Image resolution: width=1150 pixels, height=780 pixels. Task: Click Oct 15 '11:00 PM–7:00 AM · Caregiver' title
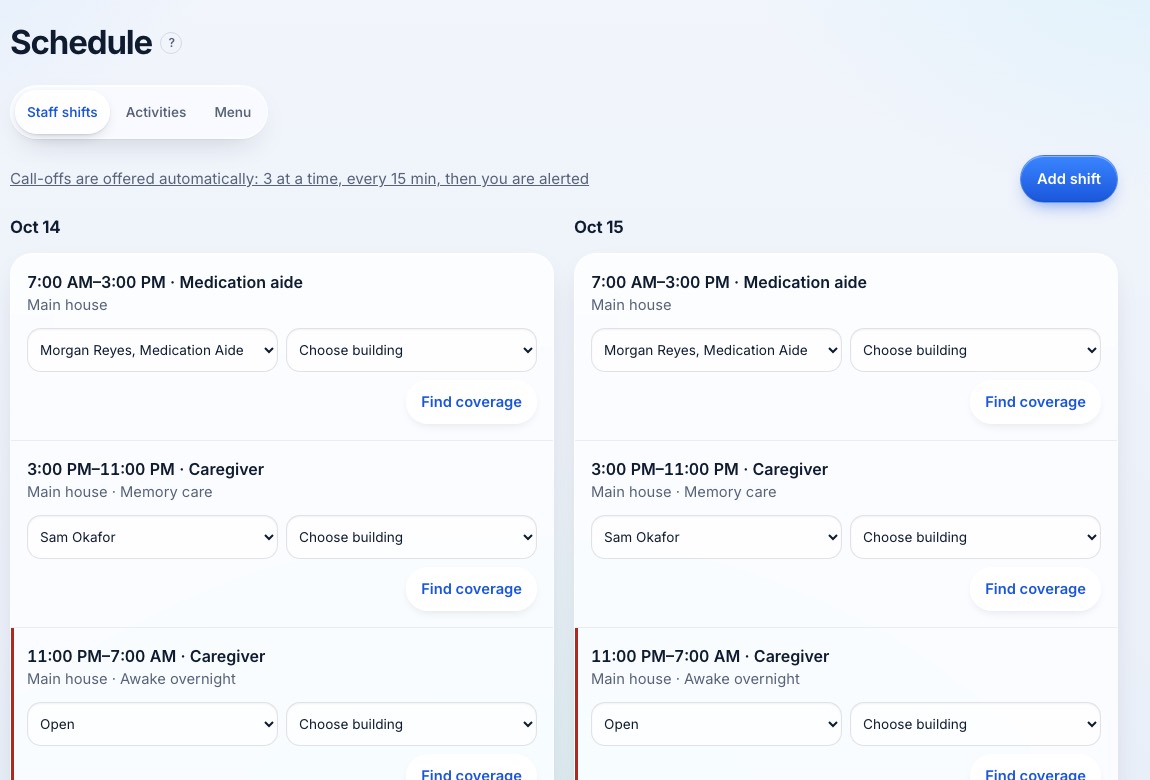[x=710, y=656]
